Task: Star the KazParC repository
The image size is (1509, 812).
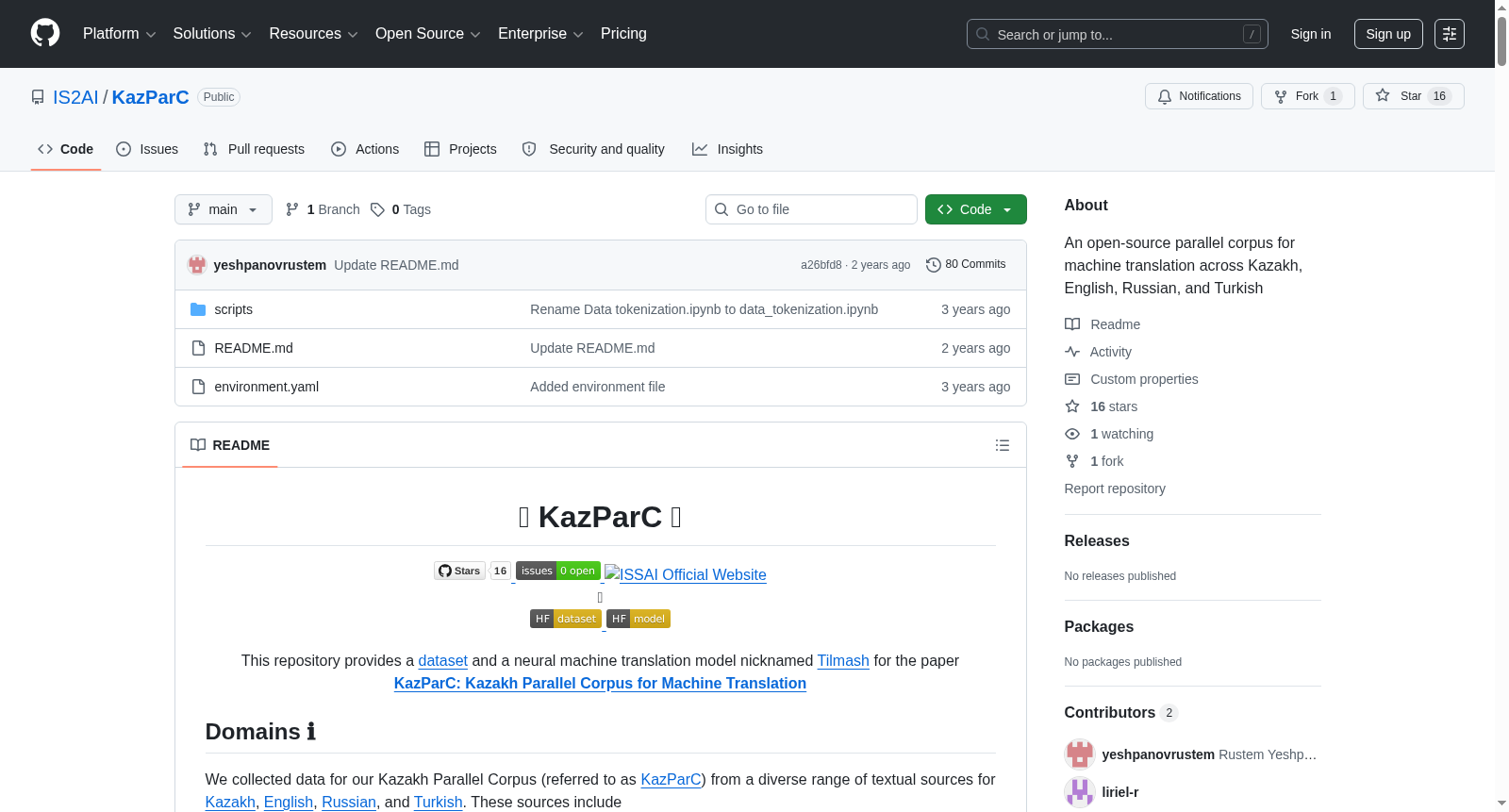Action: click(x=1413, y=96)
